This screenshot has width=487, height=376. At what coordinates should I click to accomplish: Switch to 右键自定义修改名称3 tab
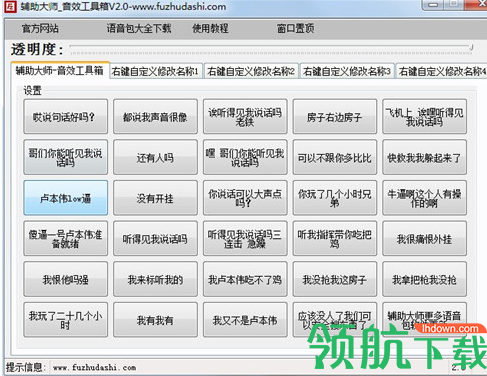pyautogui.click(x=347, y=71)
